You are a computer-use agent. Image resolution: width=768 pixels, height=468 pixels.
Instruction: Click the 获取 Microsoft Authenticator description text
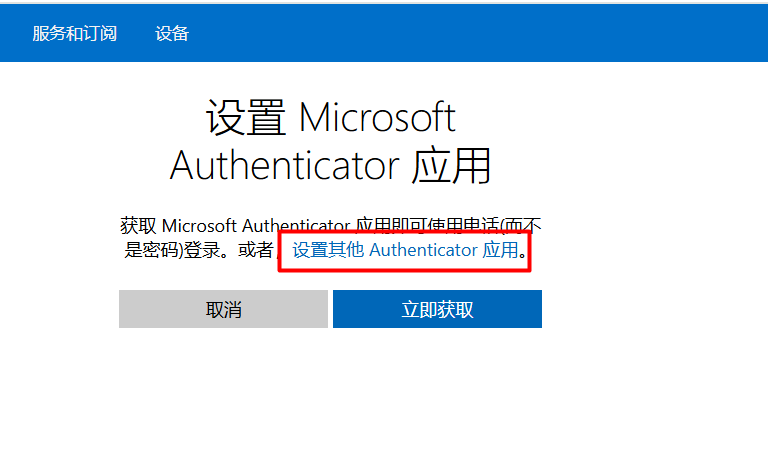tap(331, 238)
